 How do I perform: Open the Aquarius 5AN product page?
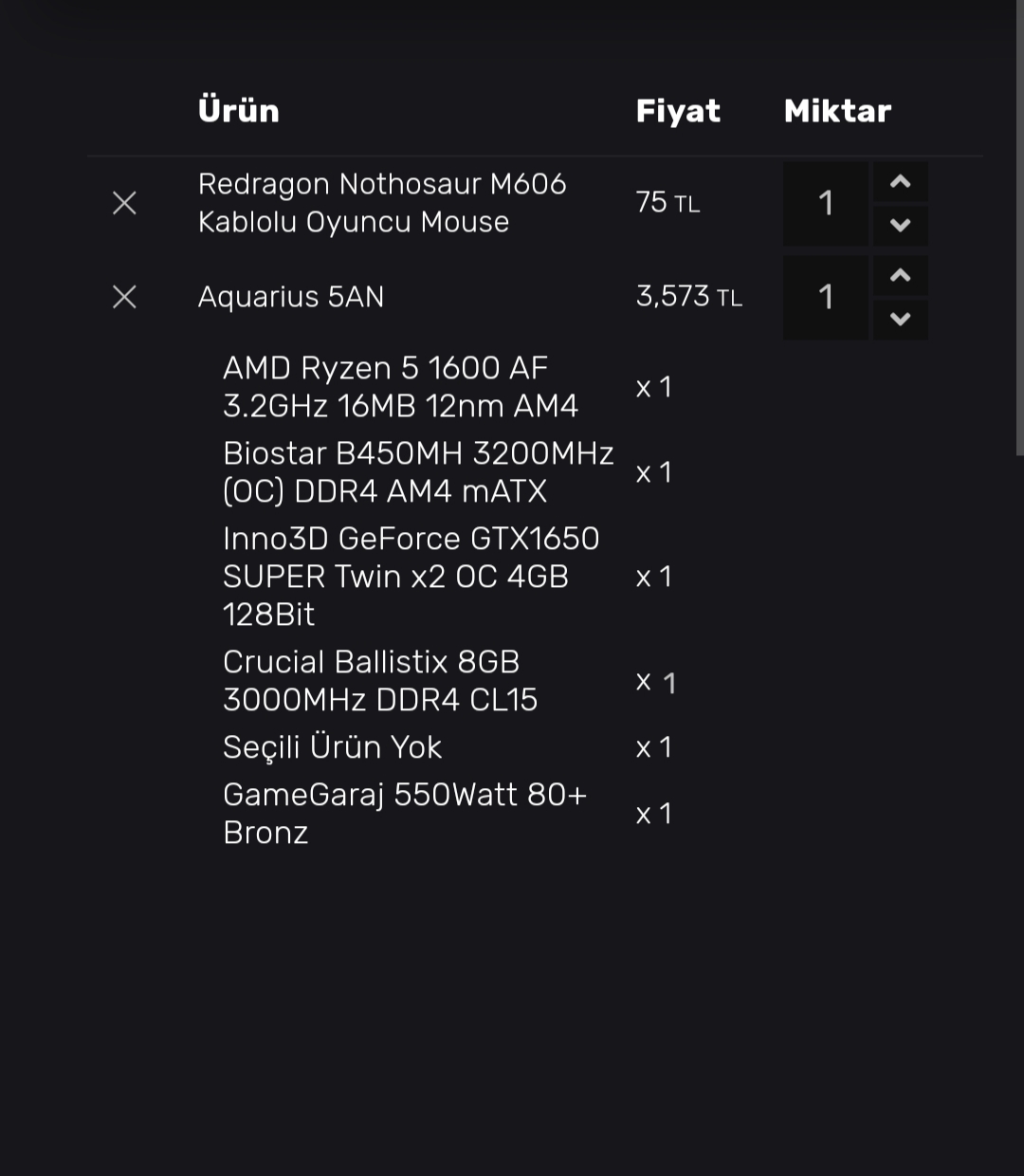(291, 297)
